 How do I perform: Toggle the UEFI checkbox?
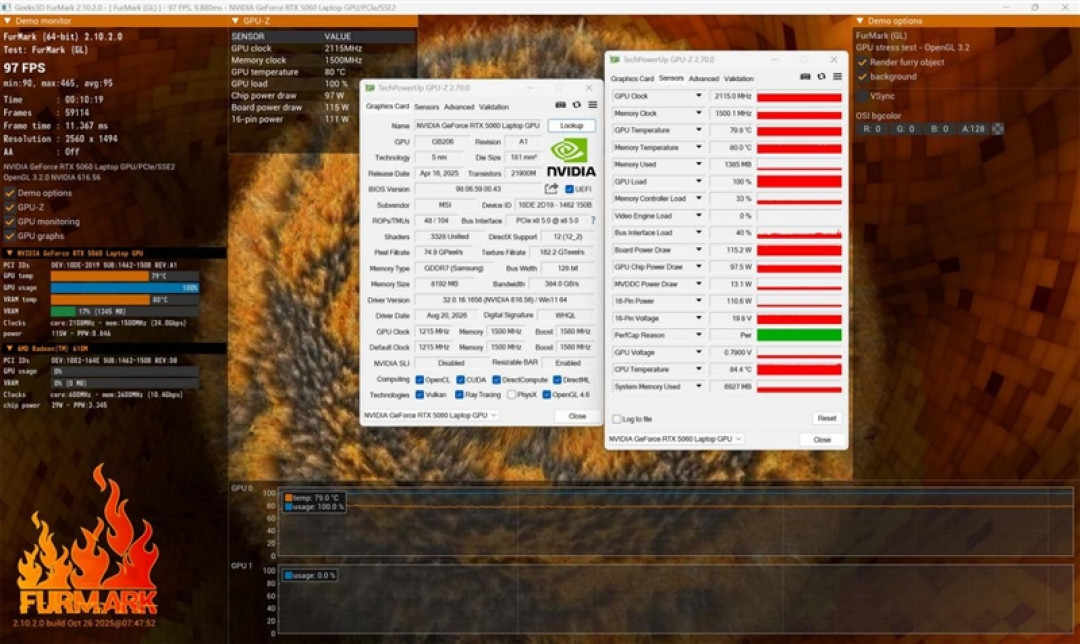(x=570, y=189)
